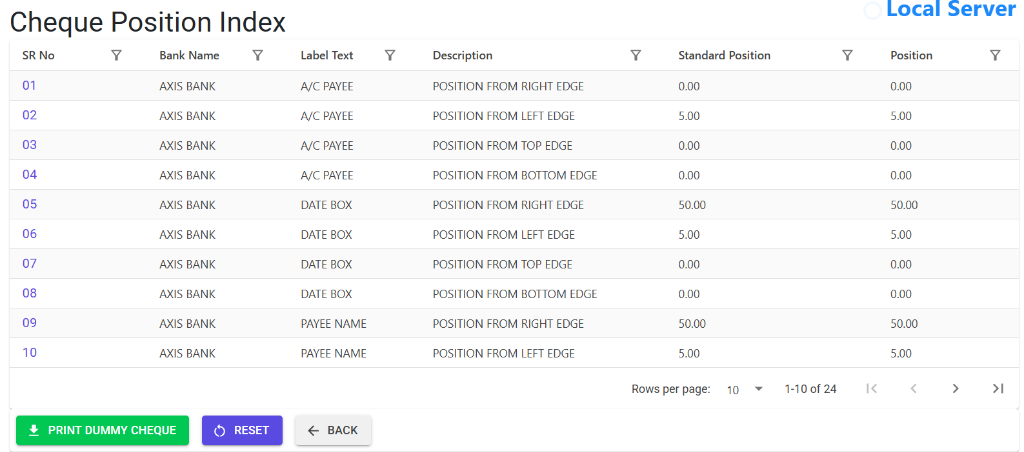Sort by Label Text column header
This screenshot has width=1024, height=452.
click(x=327, y=56)
